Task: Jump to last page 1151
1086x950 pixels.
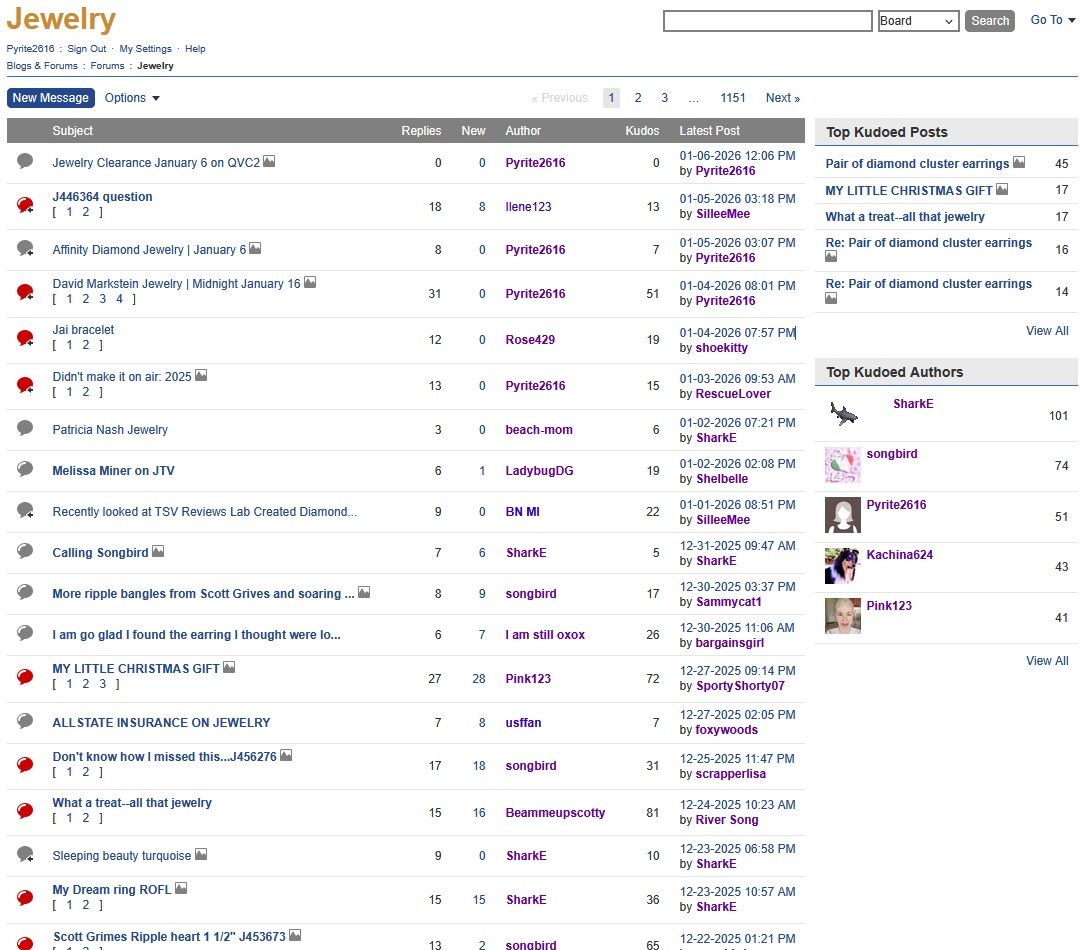Action: (x=733, y=98)
